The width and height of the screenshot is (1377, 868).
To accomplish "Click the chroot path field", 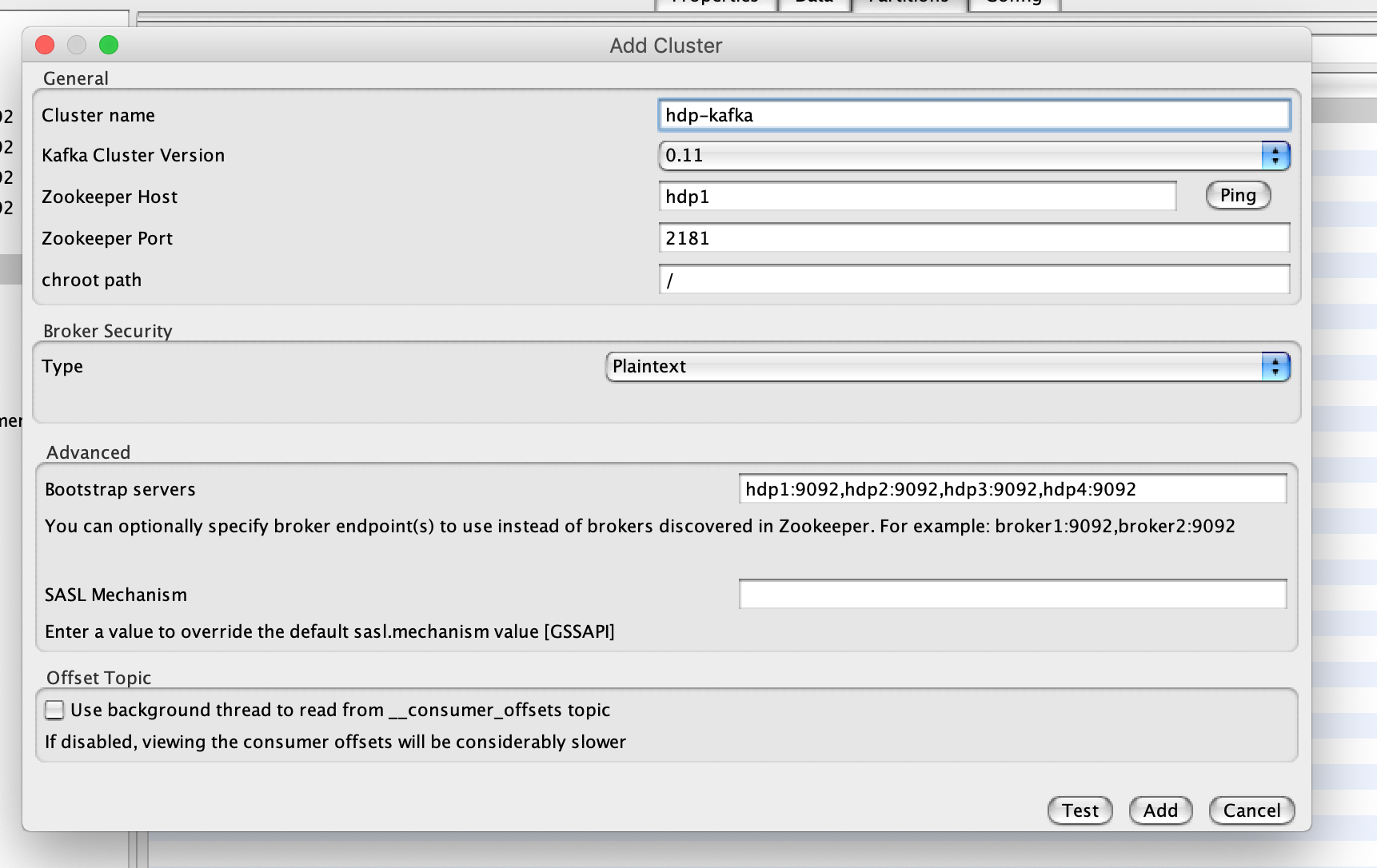I will coord(974,280).
